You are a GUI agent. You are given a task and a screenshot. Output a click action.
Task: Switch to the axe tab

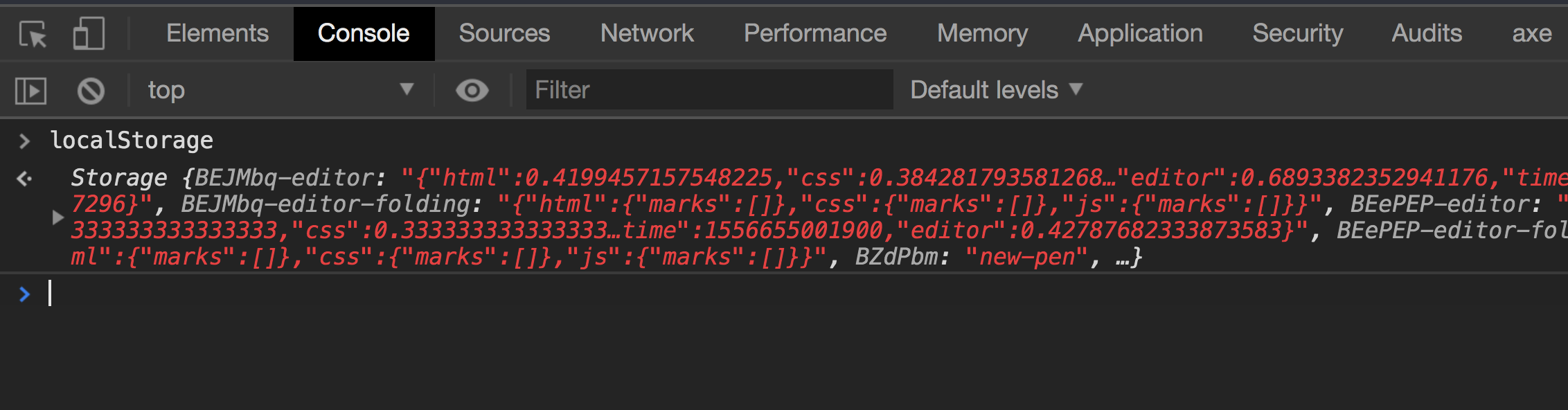point(1531,33)
